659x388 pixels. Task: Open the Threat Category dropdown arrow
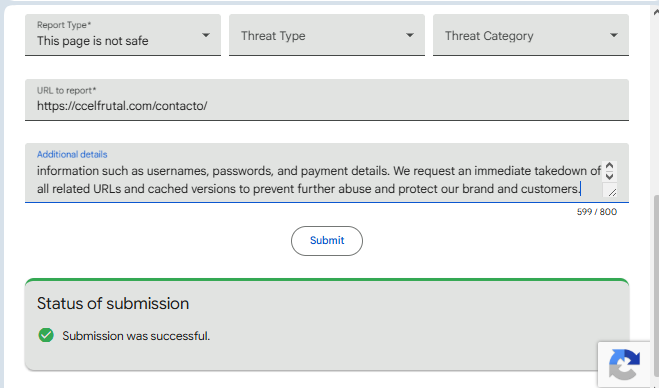point(614,35)
